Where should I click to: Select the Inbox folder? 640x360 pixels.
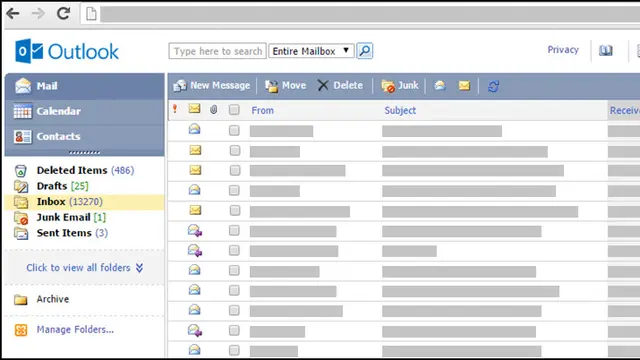[x=84, y=202]
